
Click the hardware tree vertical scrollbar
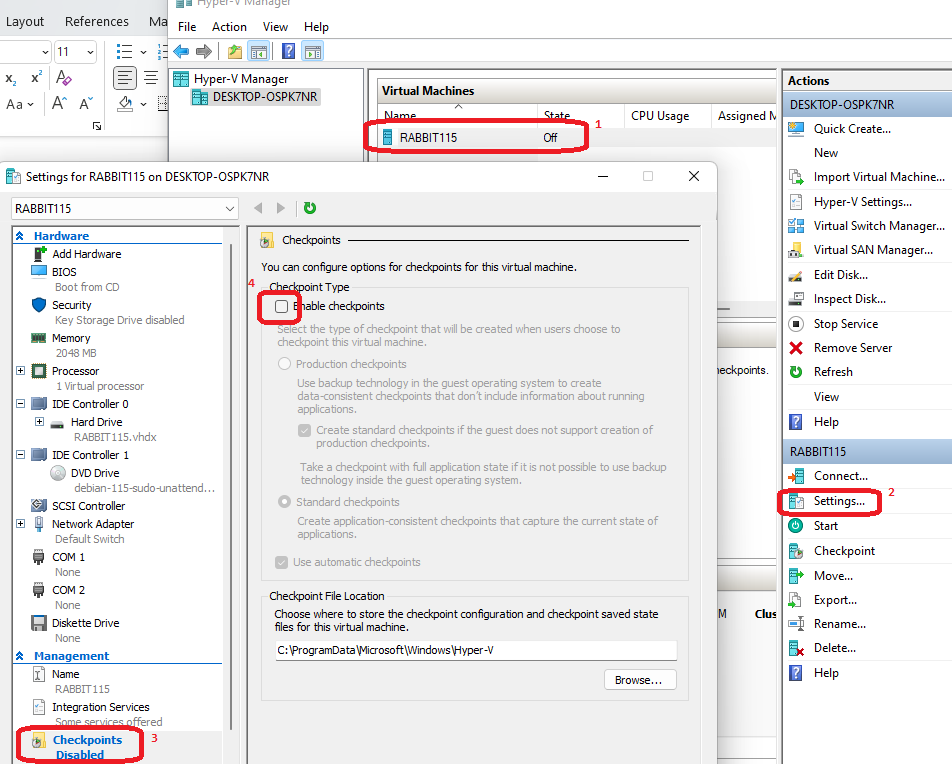point(230,486)
